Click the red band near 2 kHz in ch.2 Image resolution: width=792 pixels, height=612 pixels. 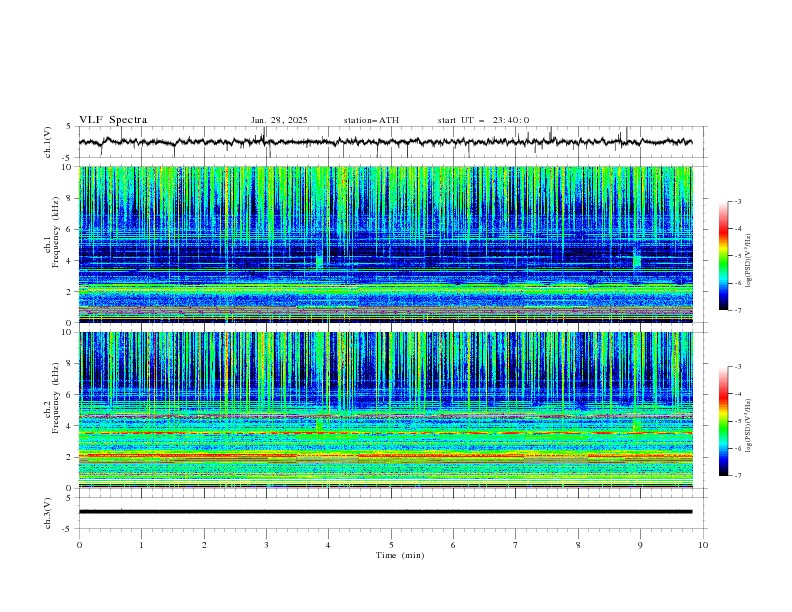click(386, 456)
